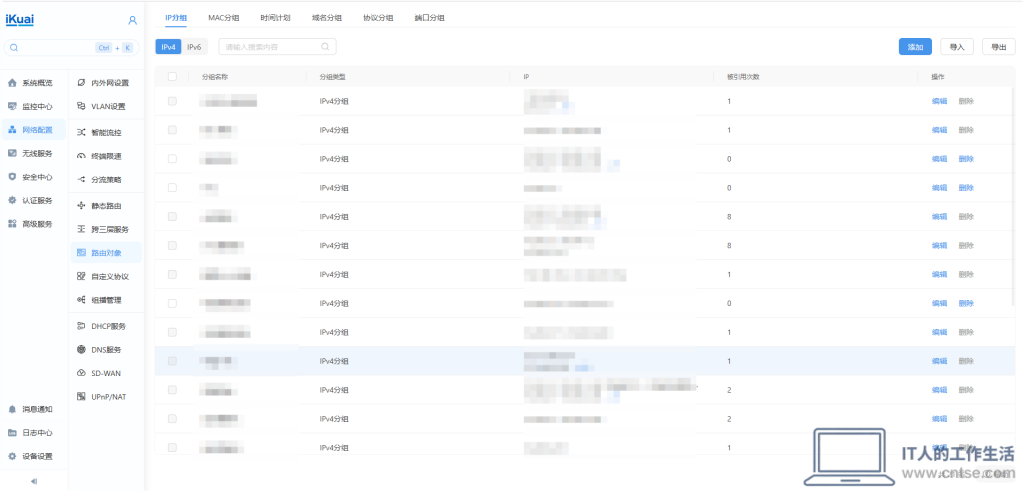This screenshot has height=491, width=1024.
Task: Click the 导入 import button
Action: 957,46
